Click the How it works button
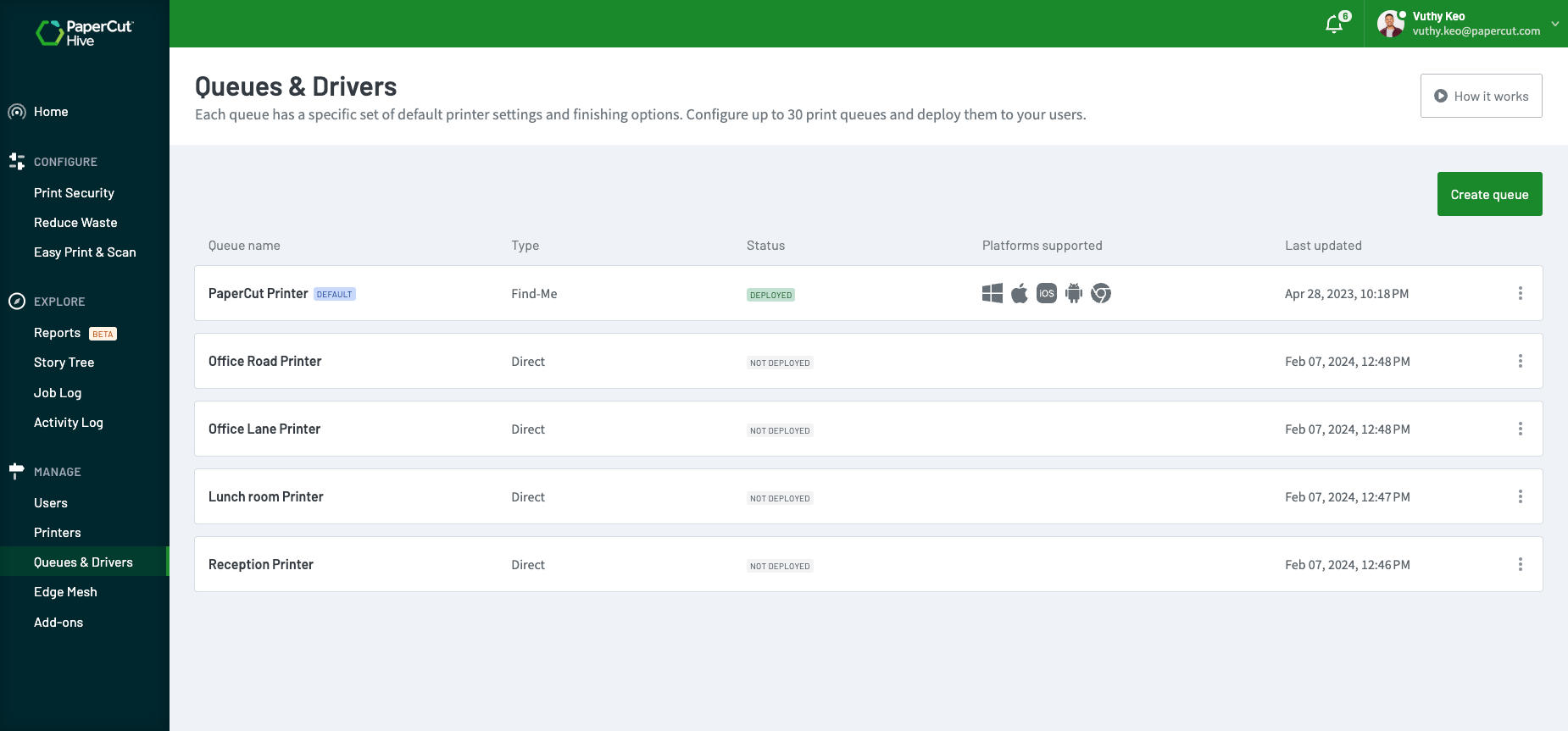 click(1481, 96)
